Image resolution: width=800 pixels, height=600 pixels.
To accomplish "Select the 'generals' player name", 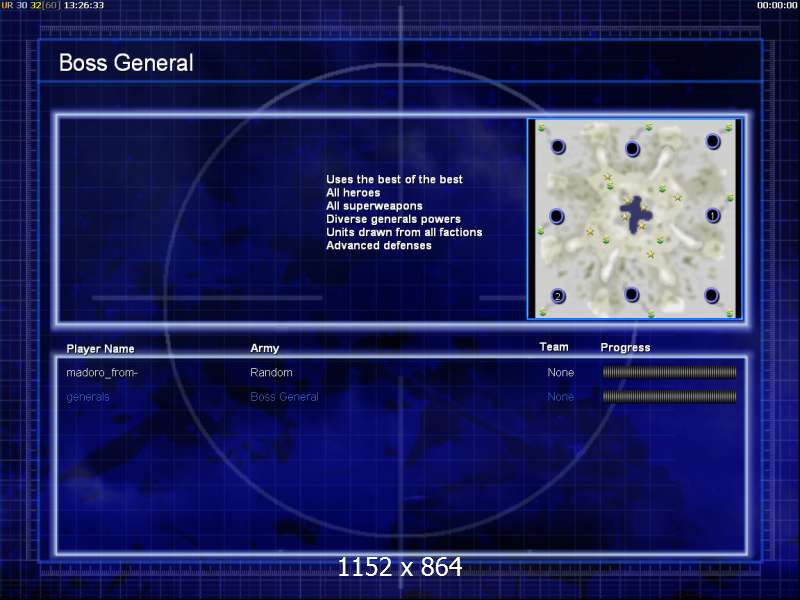I will (88, 397).
